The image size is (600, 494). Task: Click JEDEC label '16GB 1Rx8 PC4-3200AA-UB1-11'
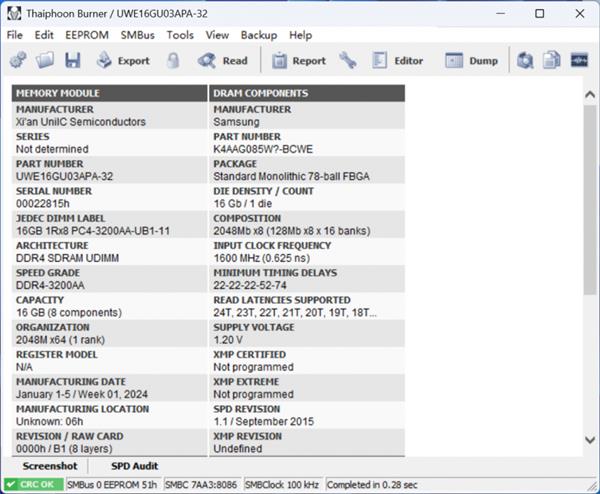click(93, 231)
